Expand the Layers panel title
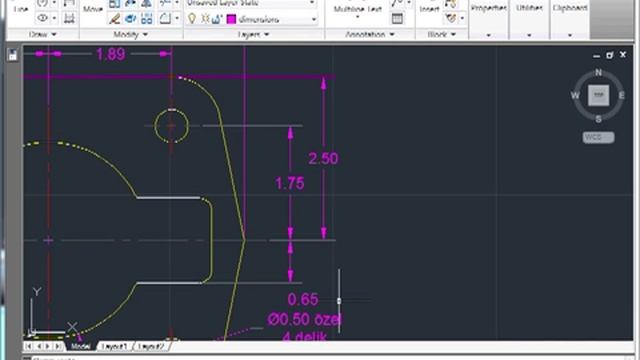The width and height of the screenshot is (640, 360). [253, 34]
